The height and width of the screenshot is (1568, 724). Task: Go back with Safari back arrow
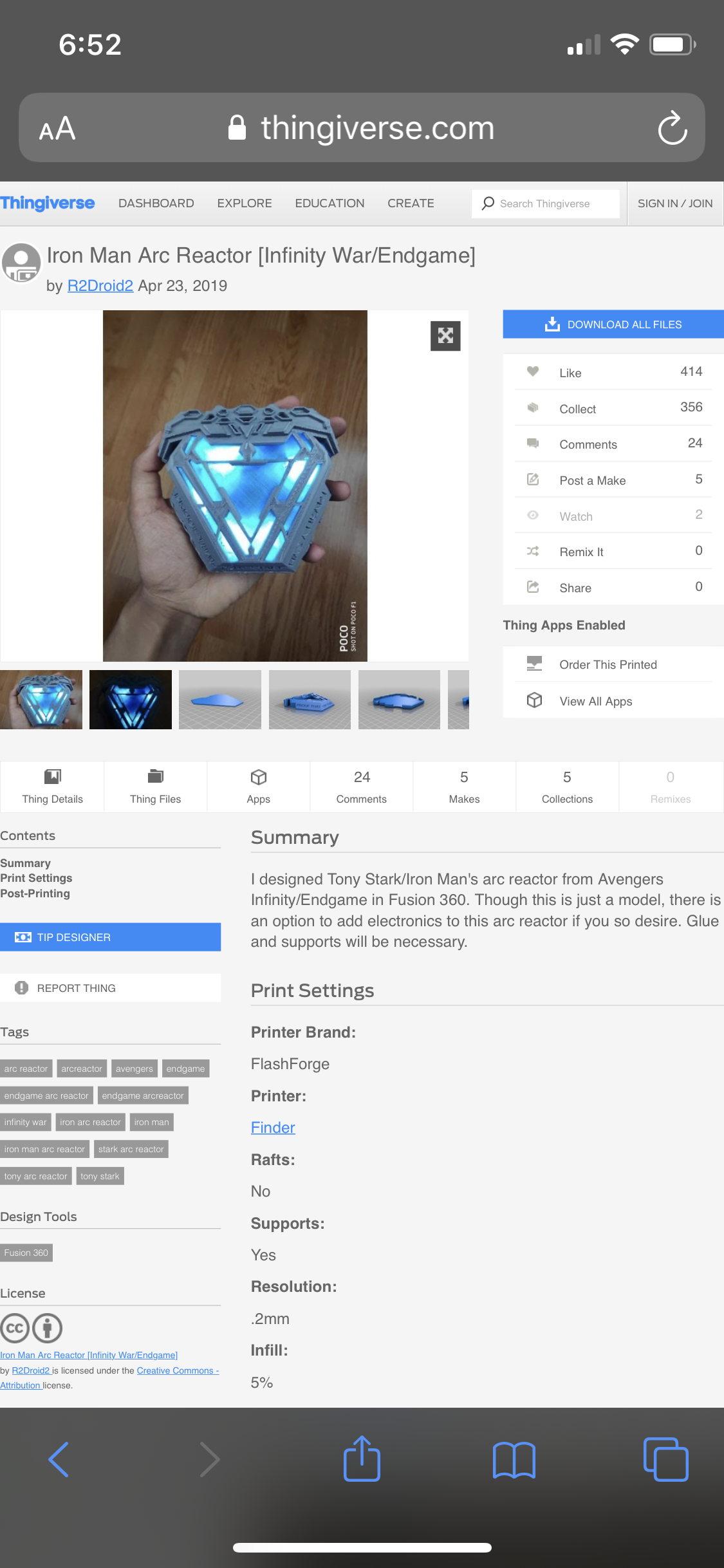pyautogui.click(x=59, y=1459)
